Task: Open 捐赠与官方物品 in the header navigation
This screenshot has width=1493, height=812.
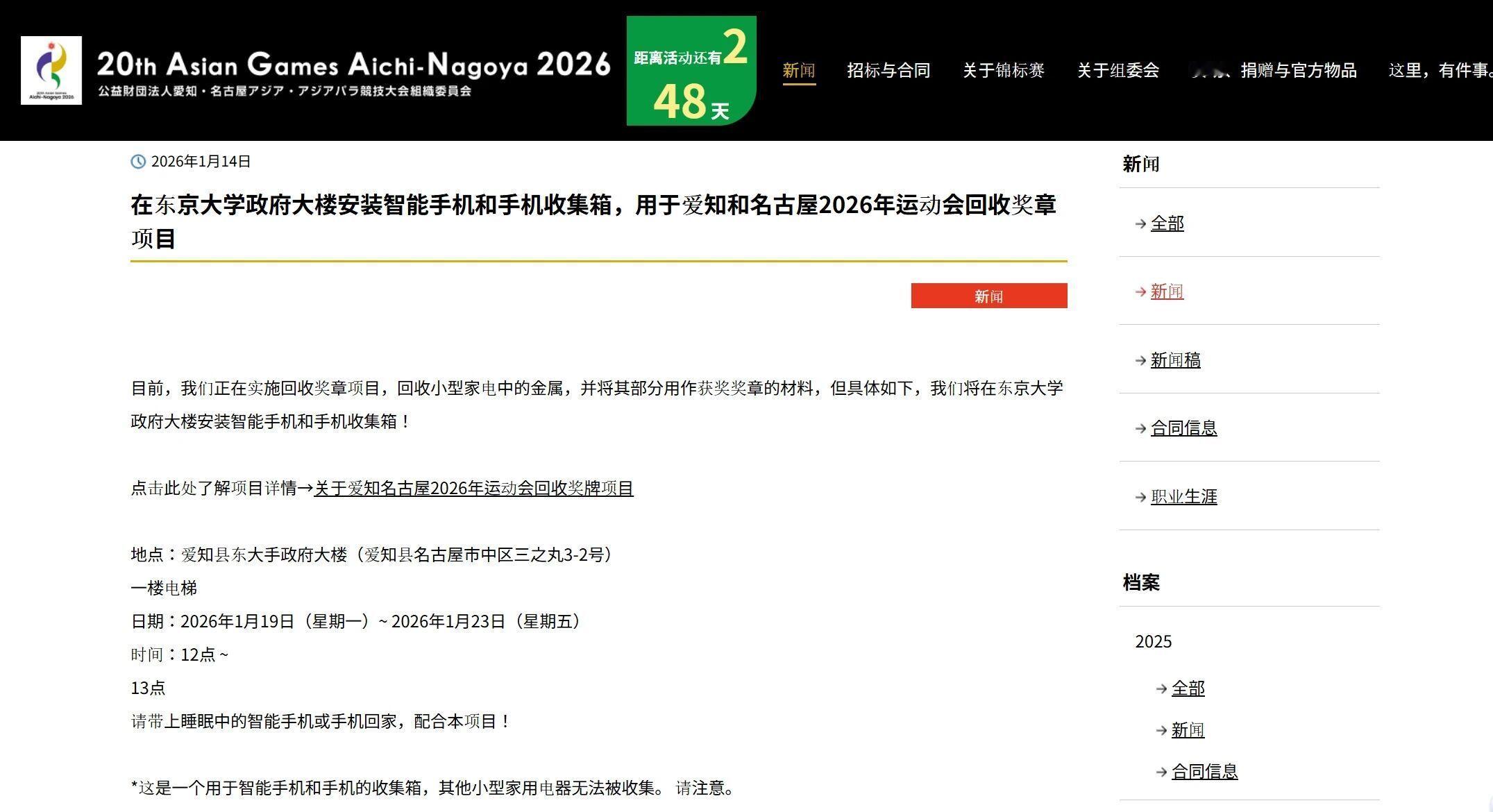Action: click(x=1297, y=70)
